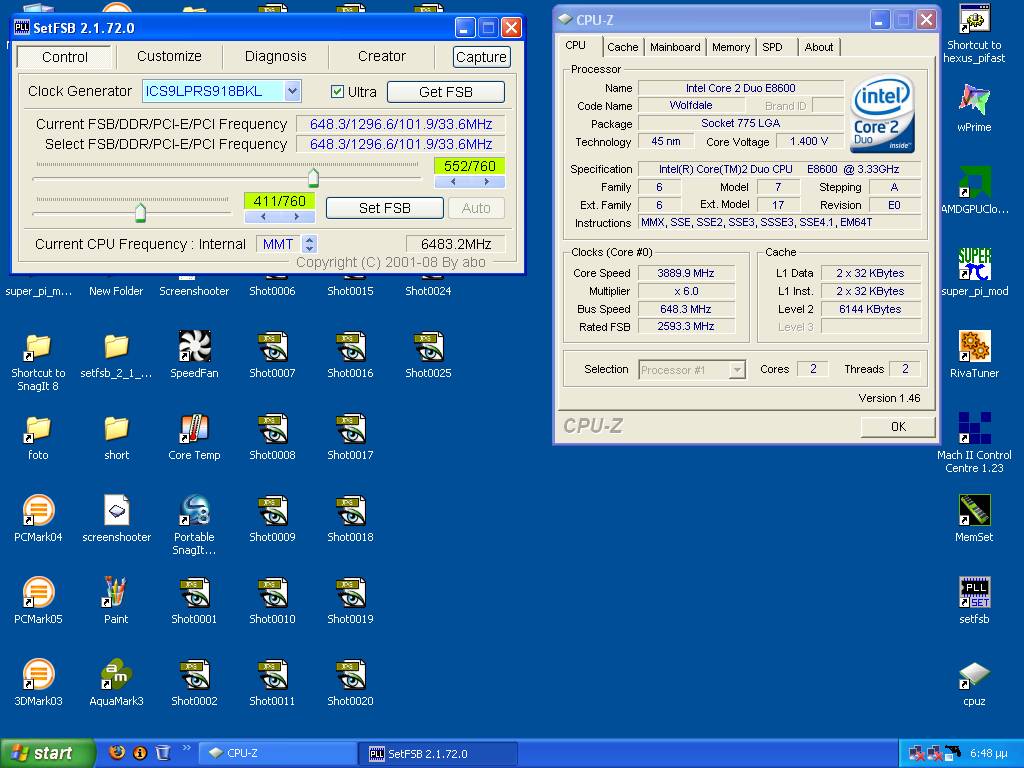Switch to CPU-Z in the taskbar
This screenshot has width=1024, height=768.
click(278, 754)
